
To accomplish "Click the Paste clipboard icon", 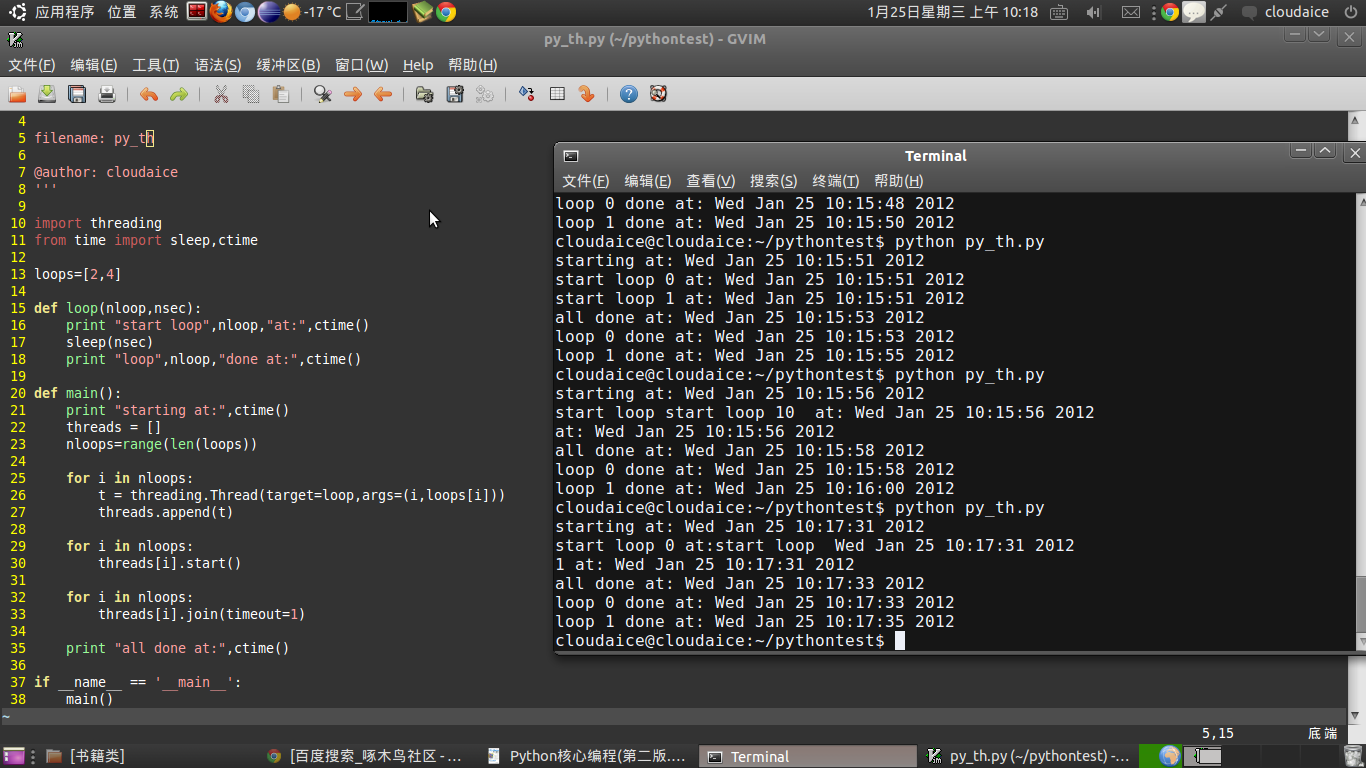I will [281, 94].
